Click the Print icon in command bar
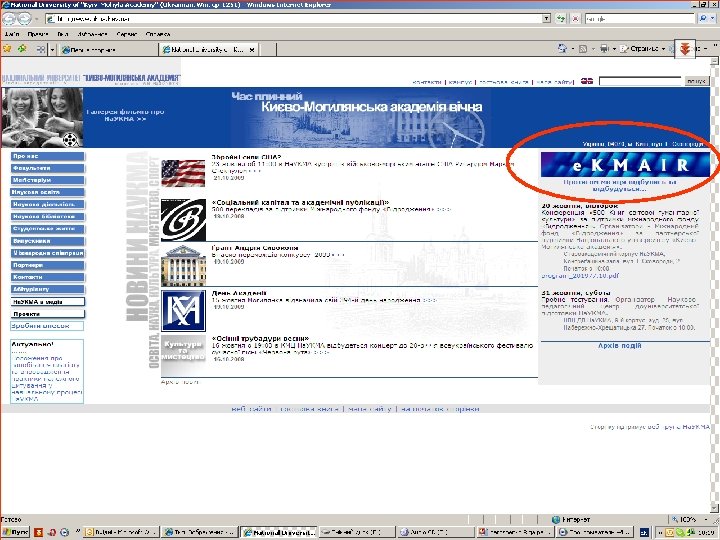Viewport: 720px width, 540px height. (x=604, y=48)
